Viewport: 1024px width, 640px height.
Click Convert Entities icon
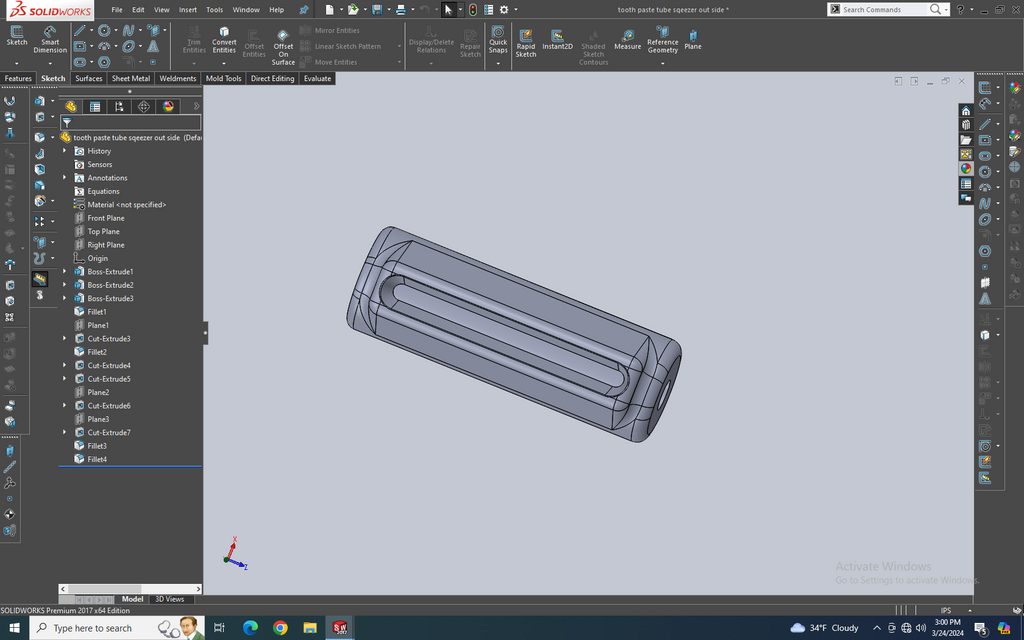click(224, 40)
